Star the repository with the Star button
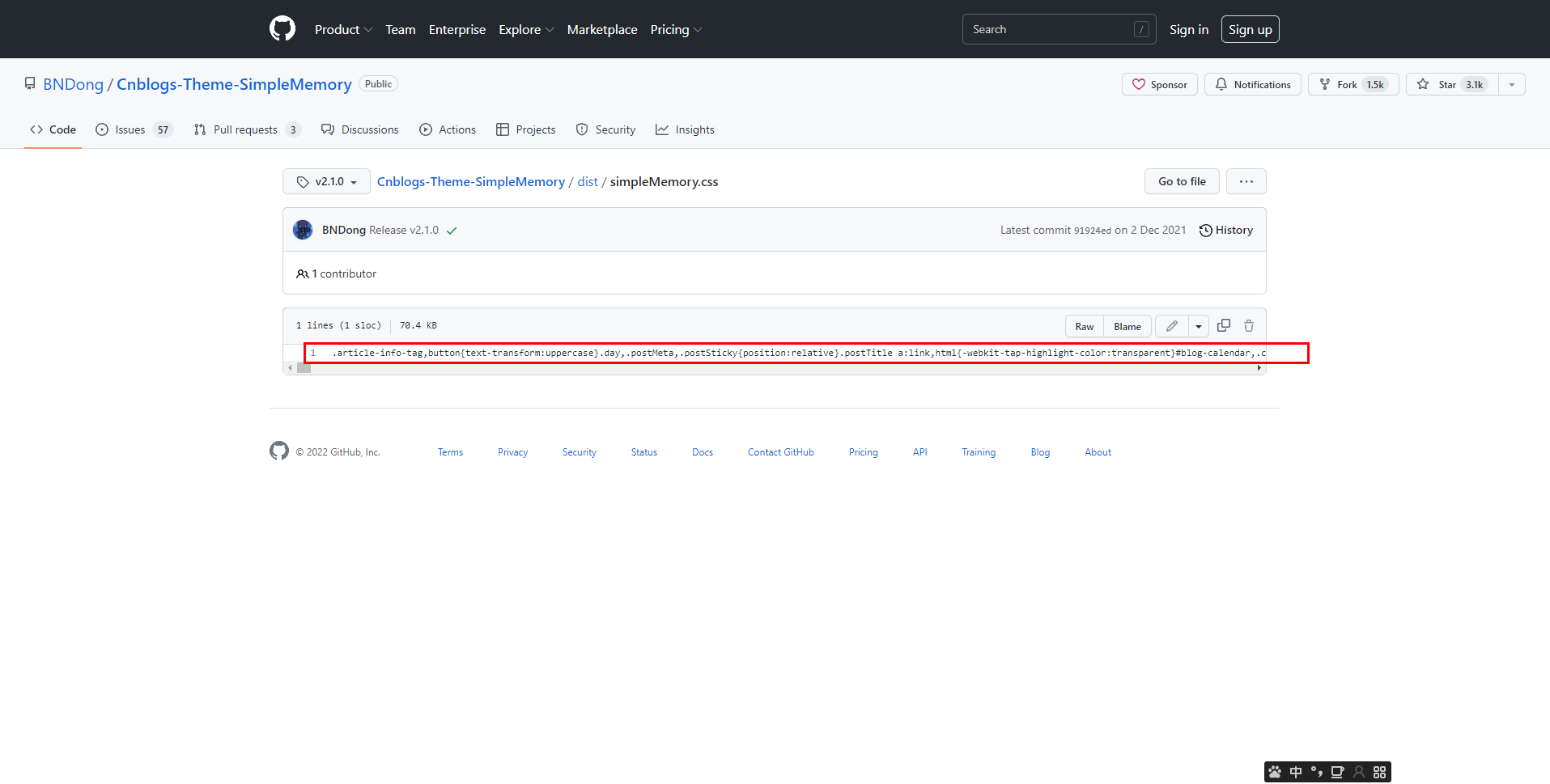 pos(1452,84)
